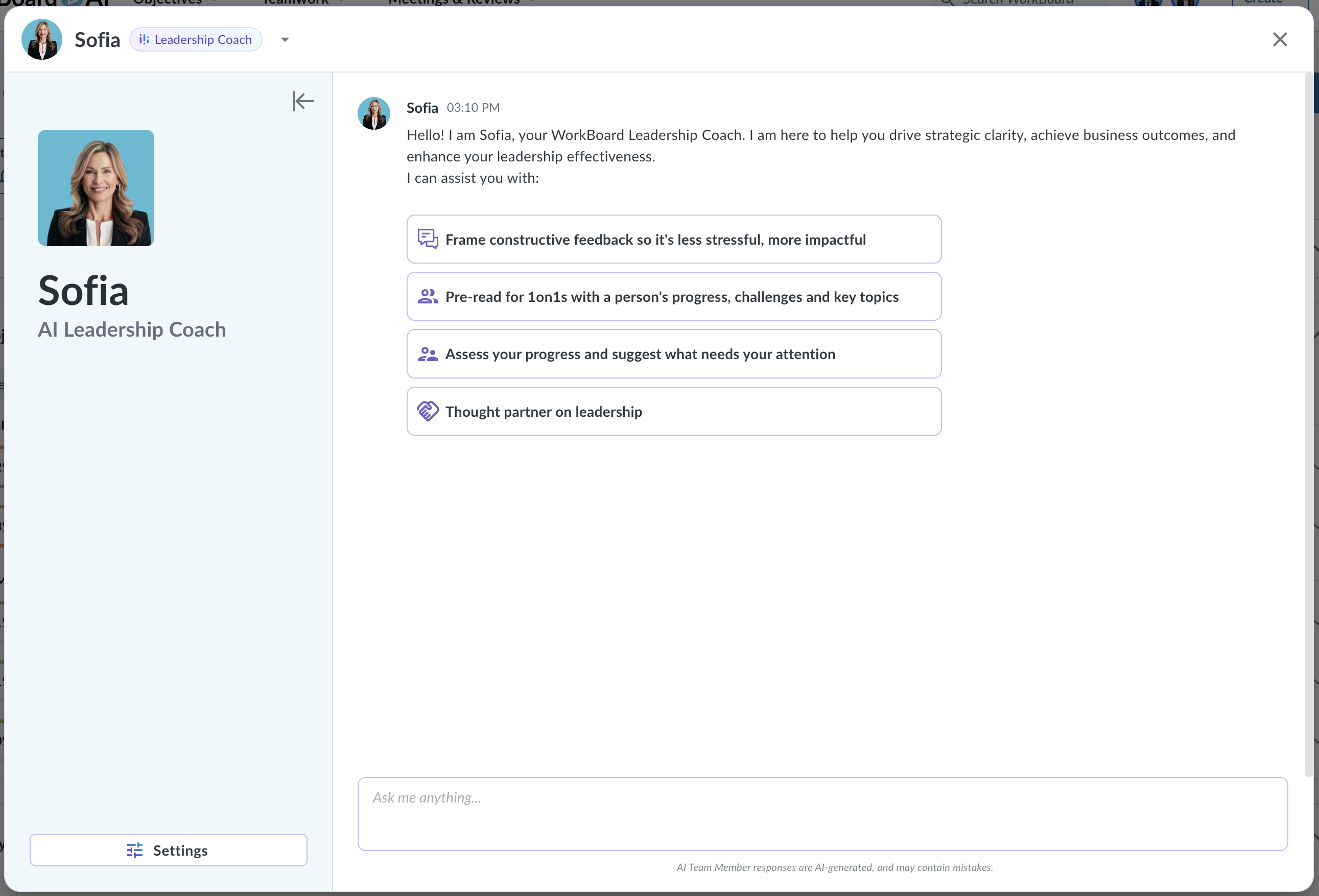Click the AI Leadership Coach subtitle

(x=132, y=329)
